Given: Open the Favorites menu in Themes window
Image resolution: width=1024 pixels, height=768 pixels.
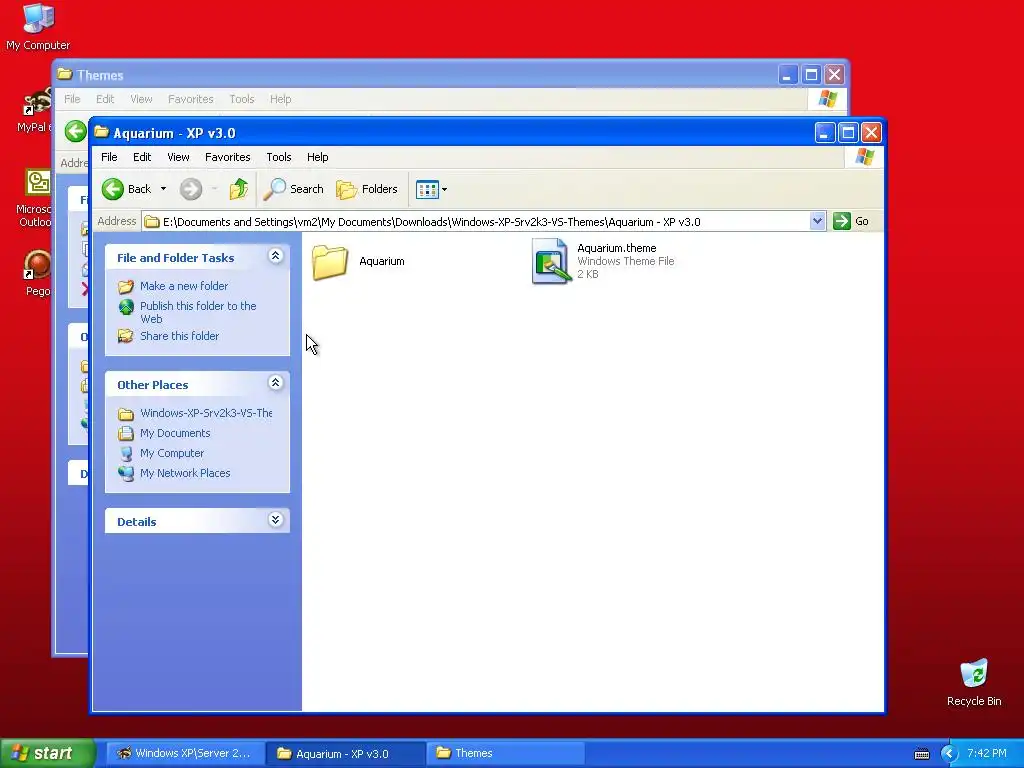Looking at the screenshot, I should (x=191, y=99).
